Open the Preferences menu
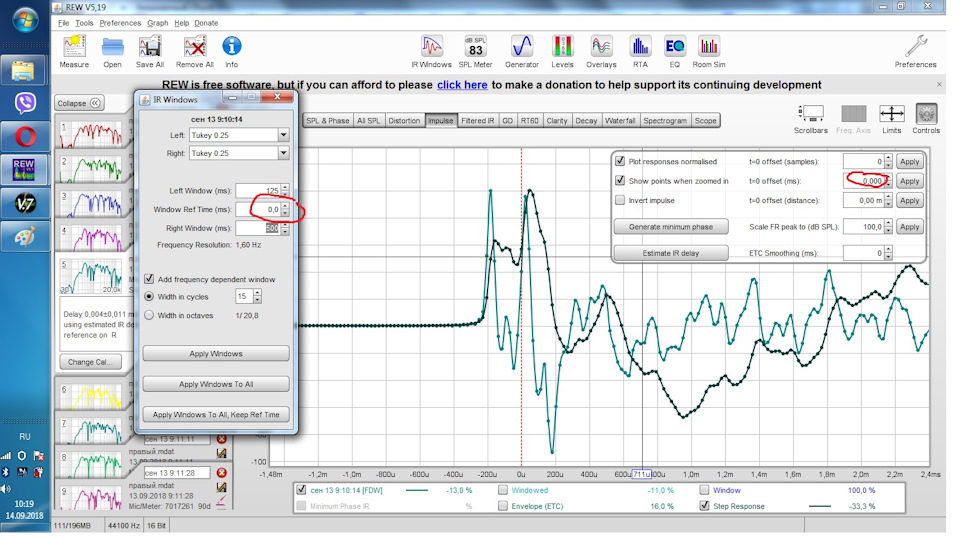 pyautogui.click(x=120, y=23)
